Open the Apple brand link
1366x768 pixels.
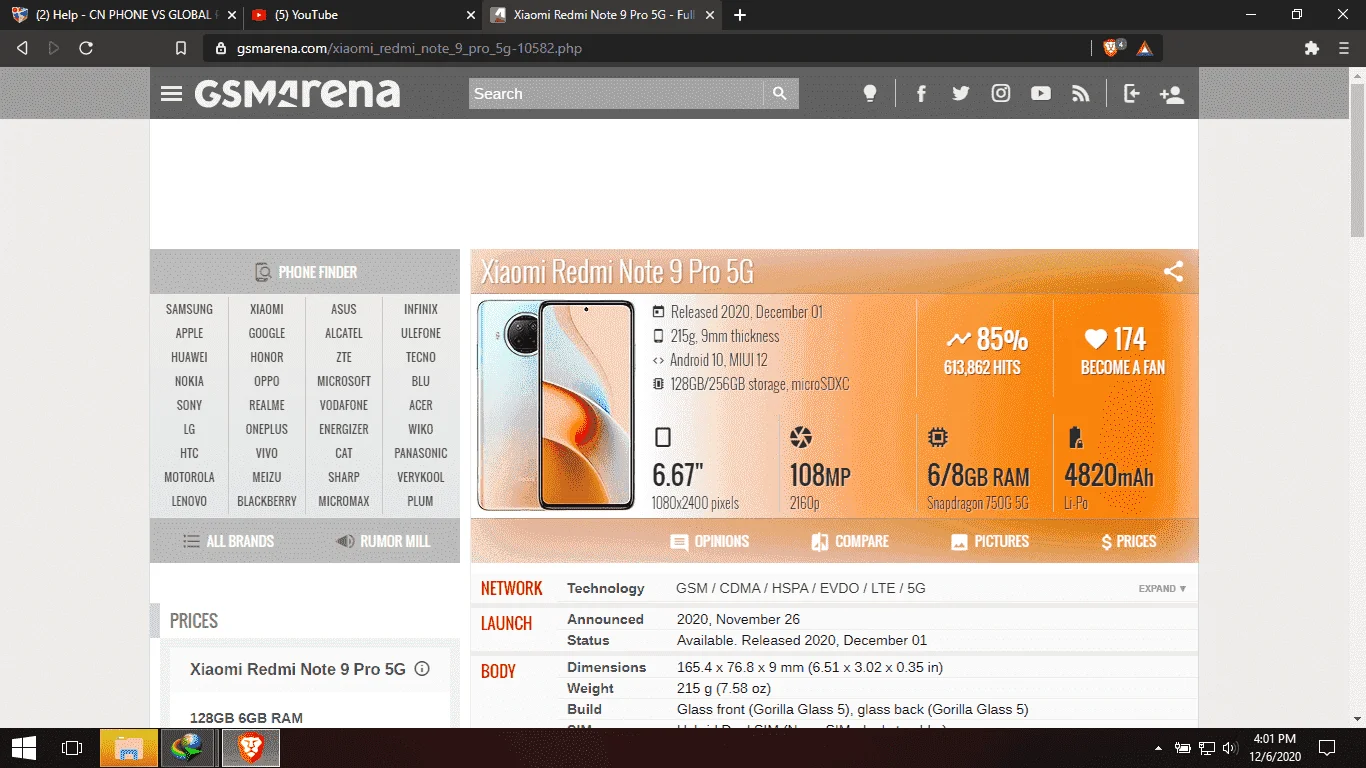(189, 333)
